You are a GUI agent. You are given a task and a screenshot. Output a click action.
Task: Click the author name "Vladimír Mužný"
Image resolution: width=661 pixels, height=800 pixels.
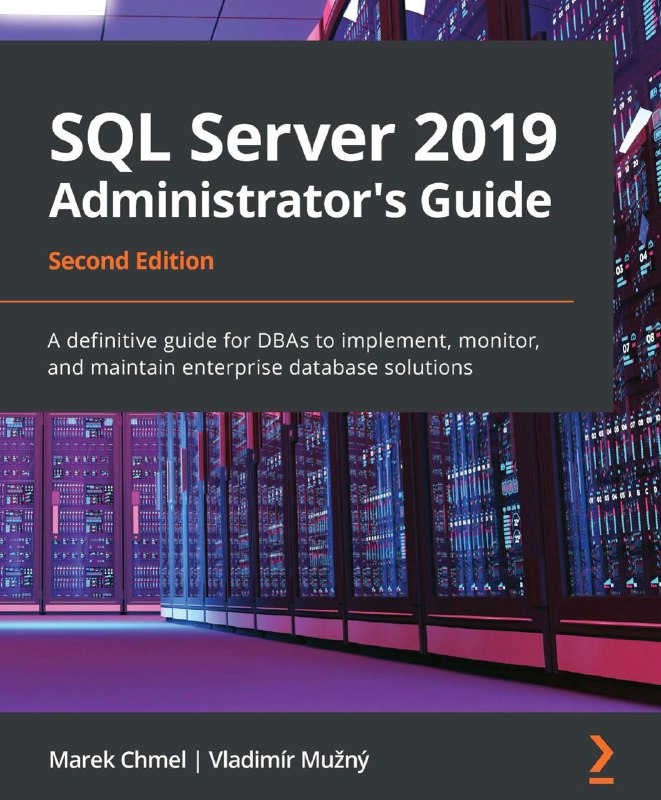coord(289,761)
